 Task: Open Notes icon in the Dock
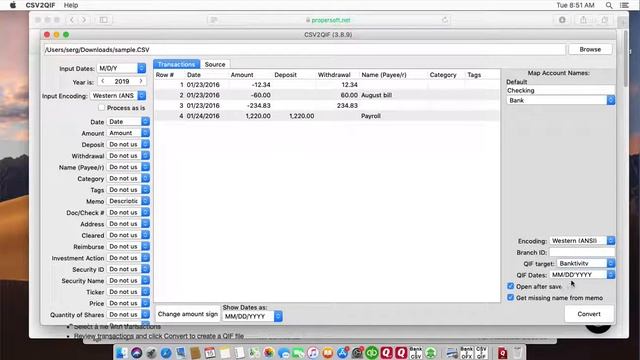224,353
